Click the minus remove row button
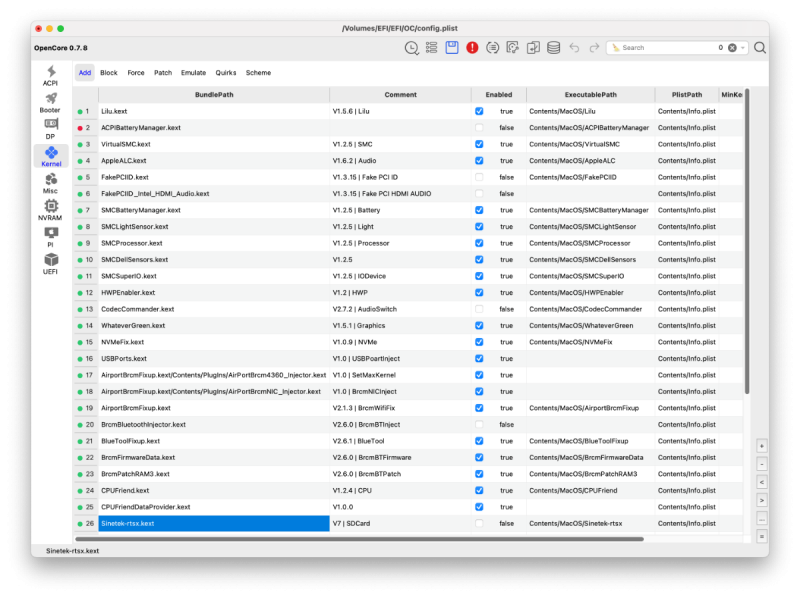The width and height of the screenshot is (800, 598). point(762,465)
